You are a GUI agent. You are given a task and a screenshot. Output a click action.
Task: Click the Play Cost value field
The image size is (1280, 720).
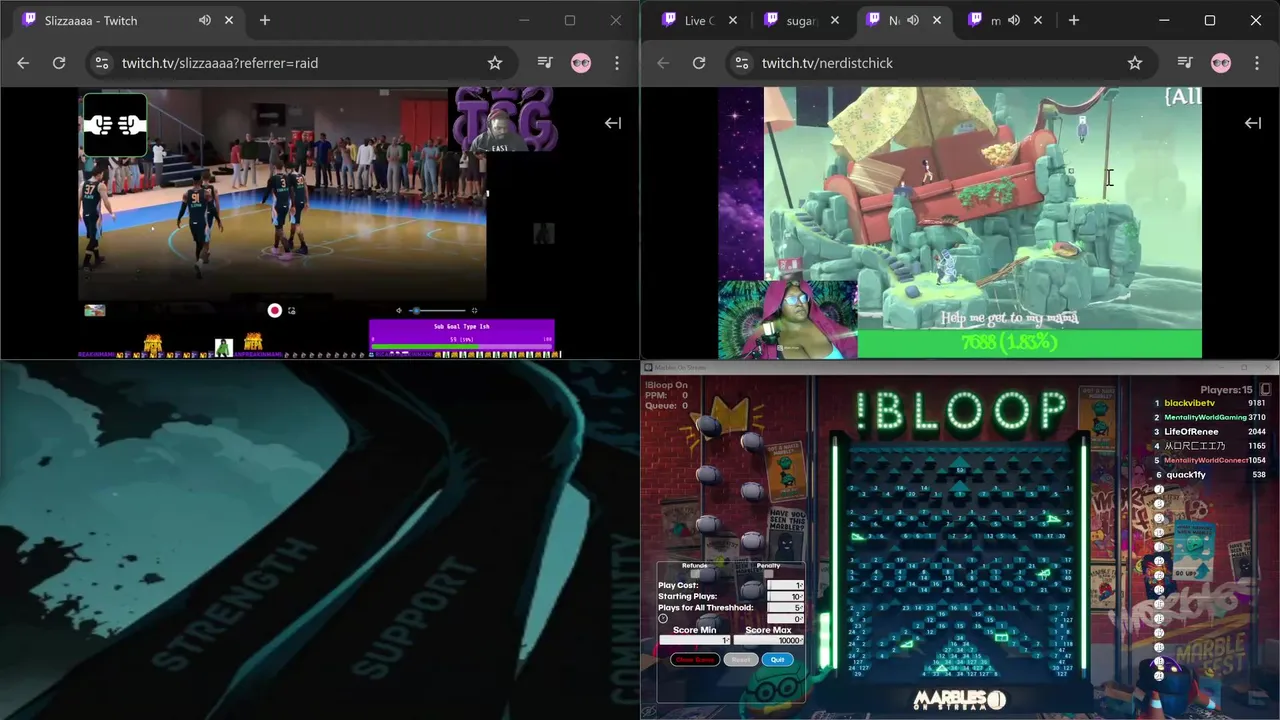point(785,585)
